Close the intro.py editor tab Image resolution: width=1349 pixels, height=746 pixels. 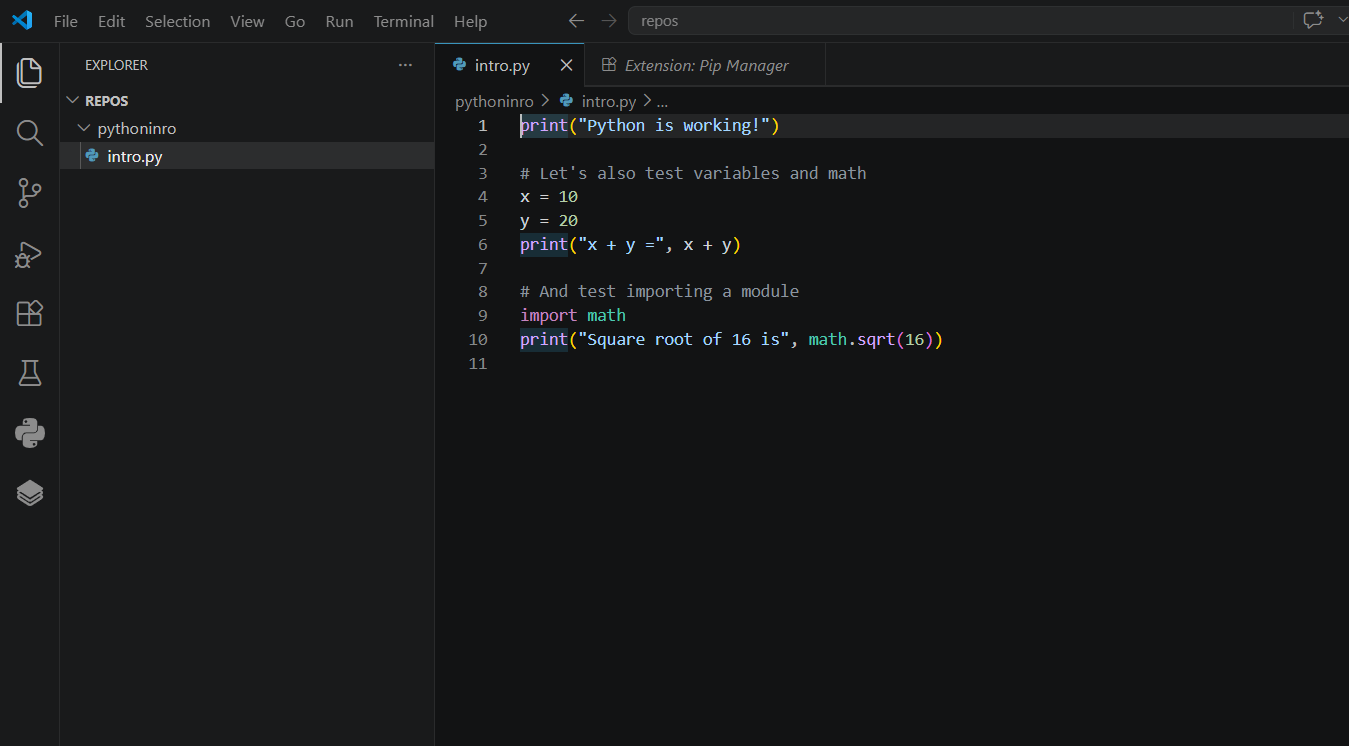pyautogui.click(x=566, y=65)
